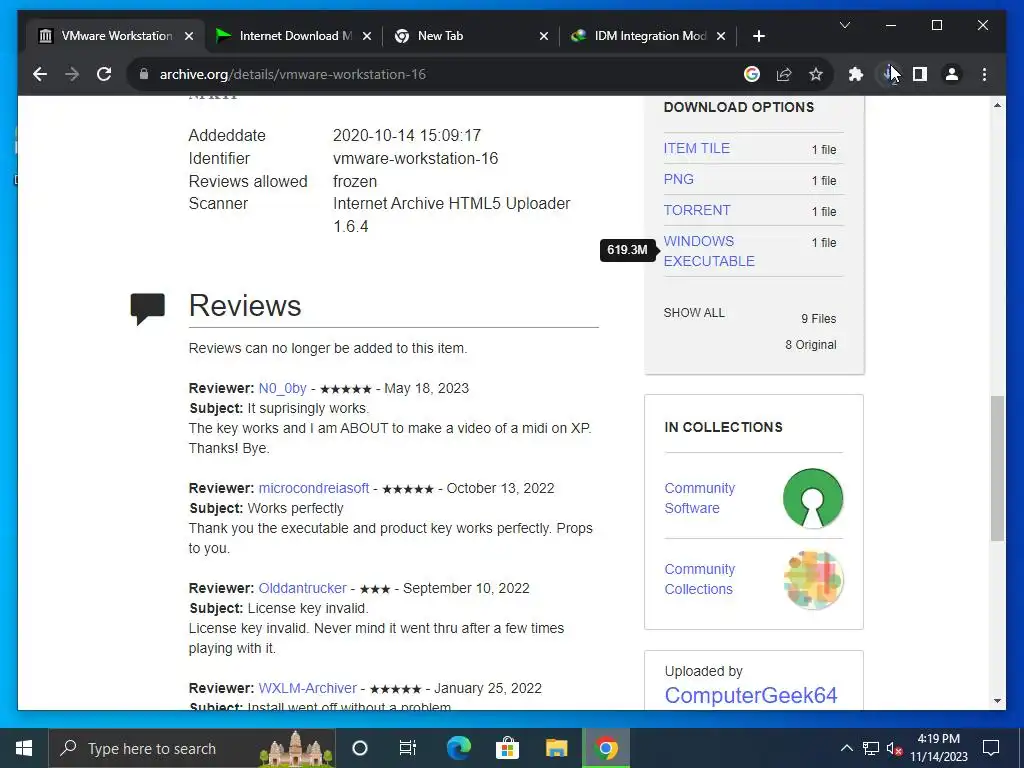Open the Chrome profile icon

(952, 74)
